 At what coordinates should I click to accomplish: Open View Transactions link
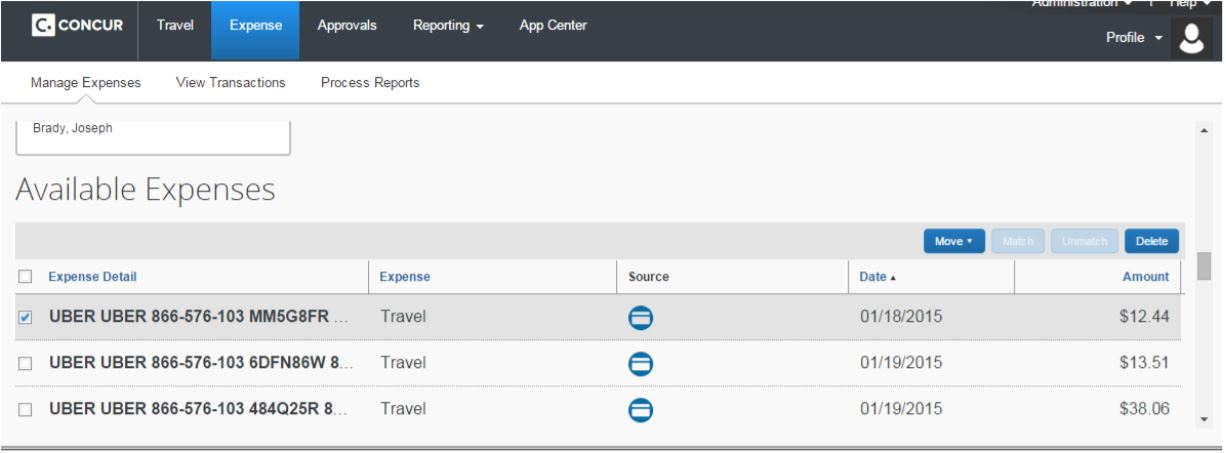click(x=230, y=83)
